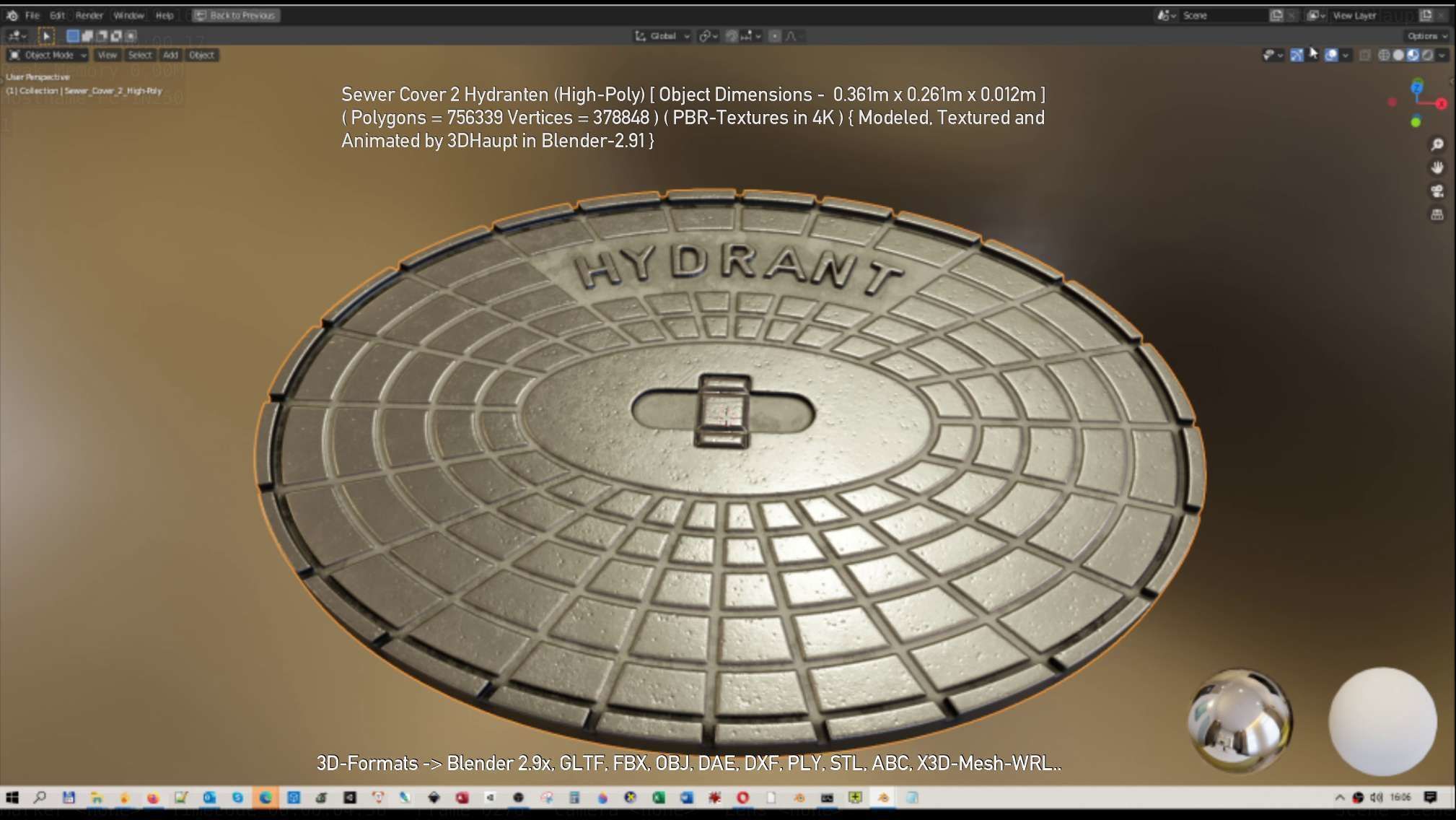This screenshot has height=820, width=1456.
Task: Click the Back to Previous button
Action: [x=236, y=15]
